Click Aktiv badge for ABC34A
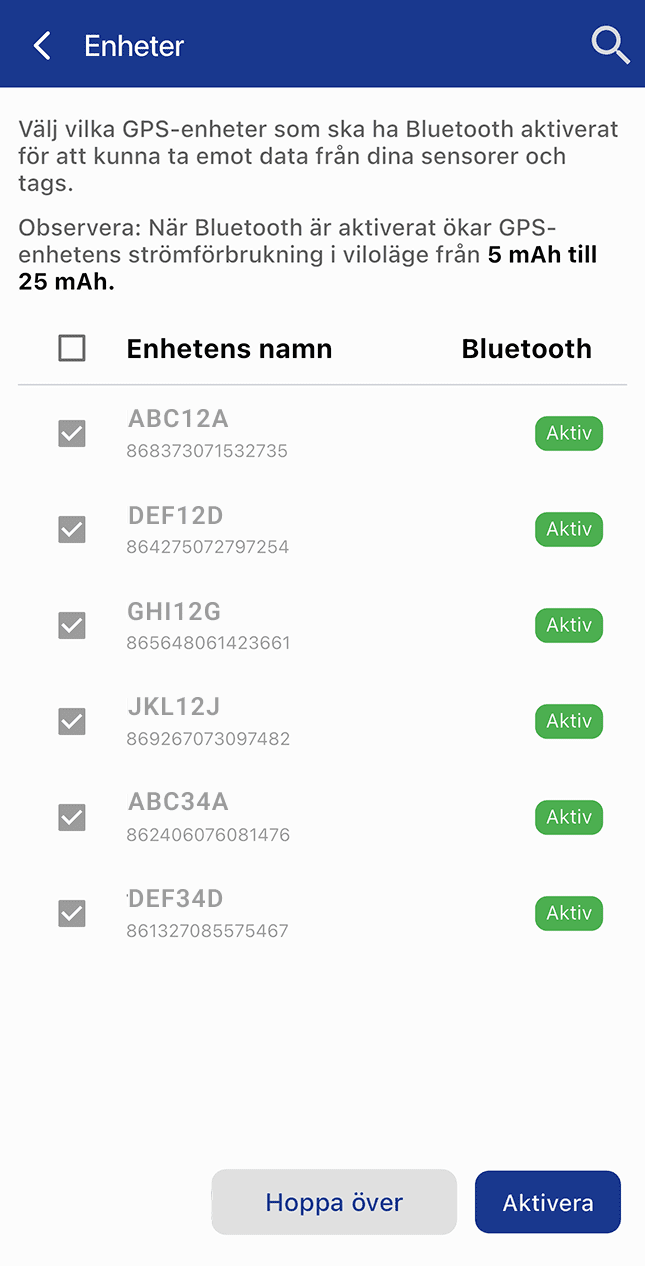The image size is (645, 1266). tap(569, 817)
